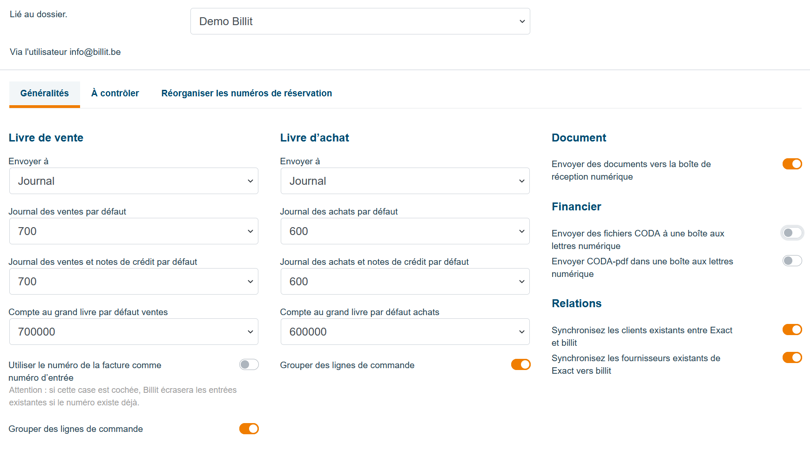Enable using invoice number as numéro d'entrée
The height and width of the screenshot is (451, 810).
[x=249, y=365]
